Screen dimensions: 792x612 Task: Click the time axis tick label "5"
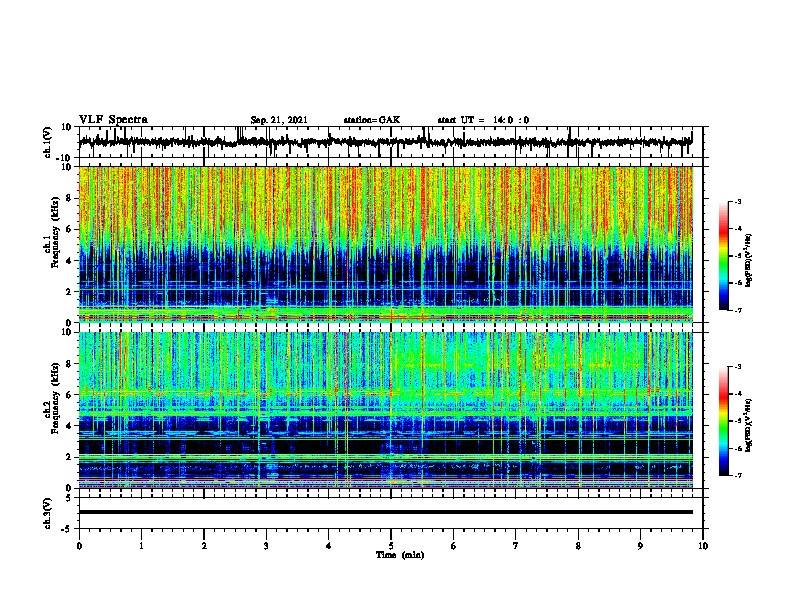click(x=391, y=546)
